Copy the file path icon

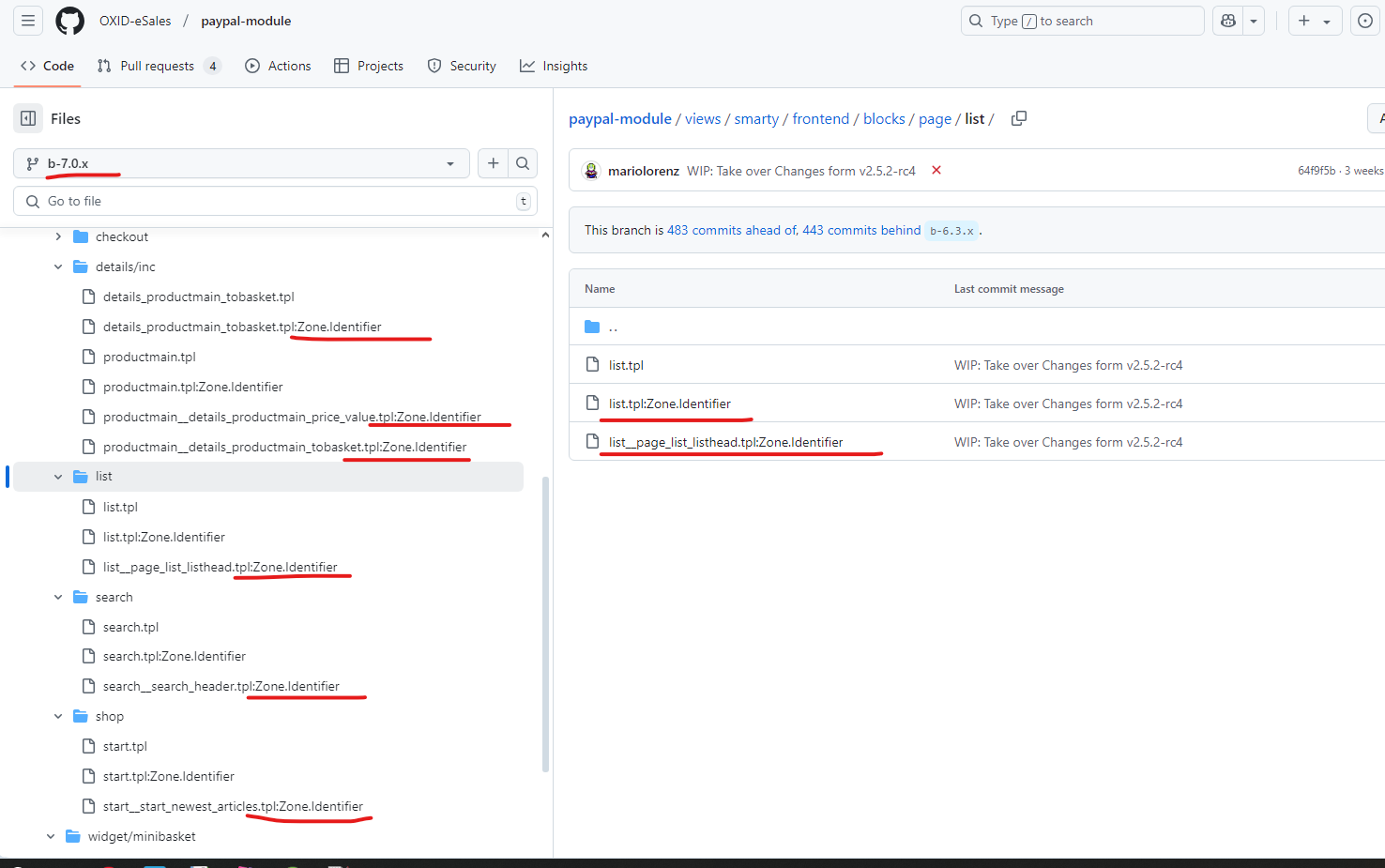[1018, 118]
